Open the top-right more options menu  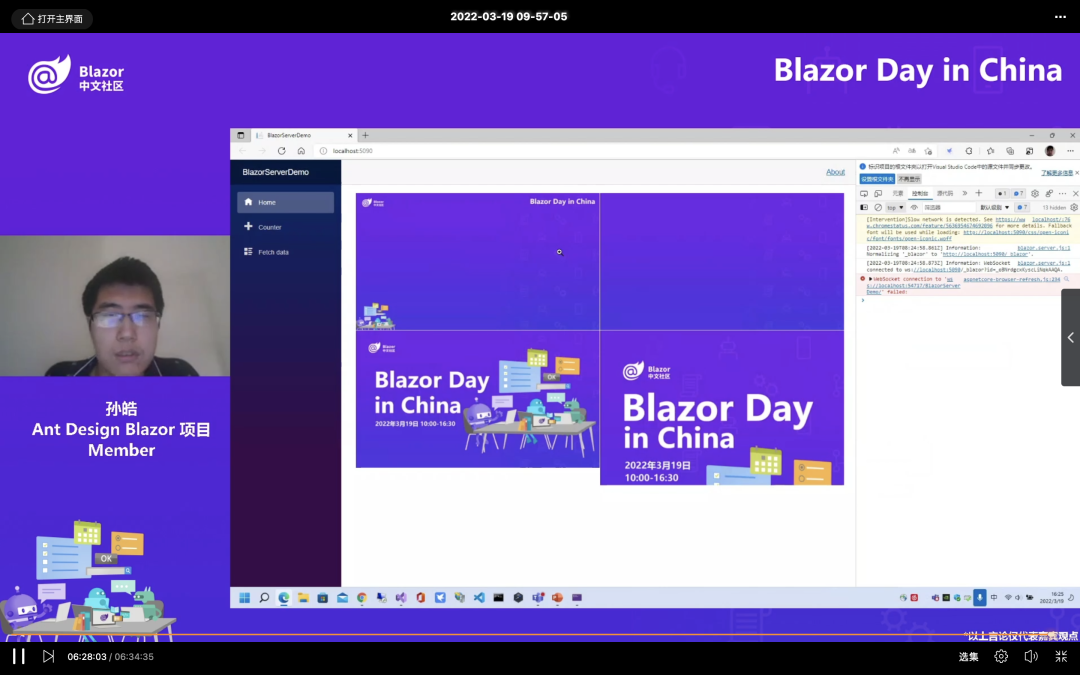coord(1060,17)
